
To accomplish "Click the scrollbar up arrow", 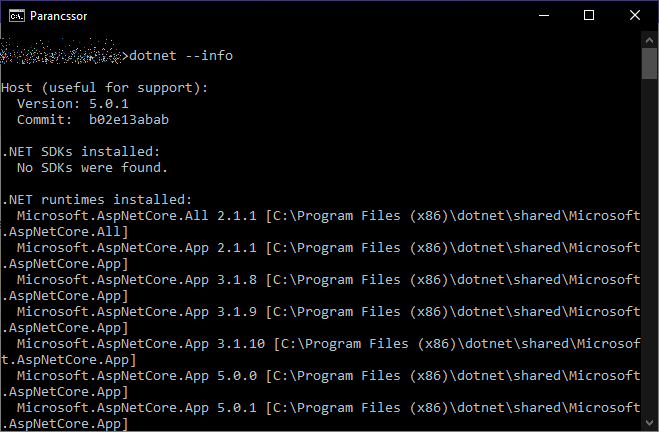I will [x=649, y=40].
